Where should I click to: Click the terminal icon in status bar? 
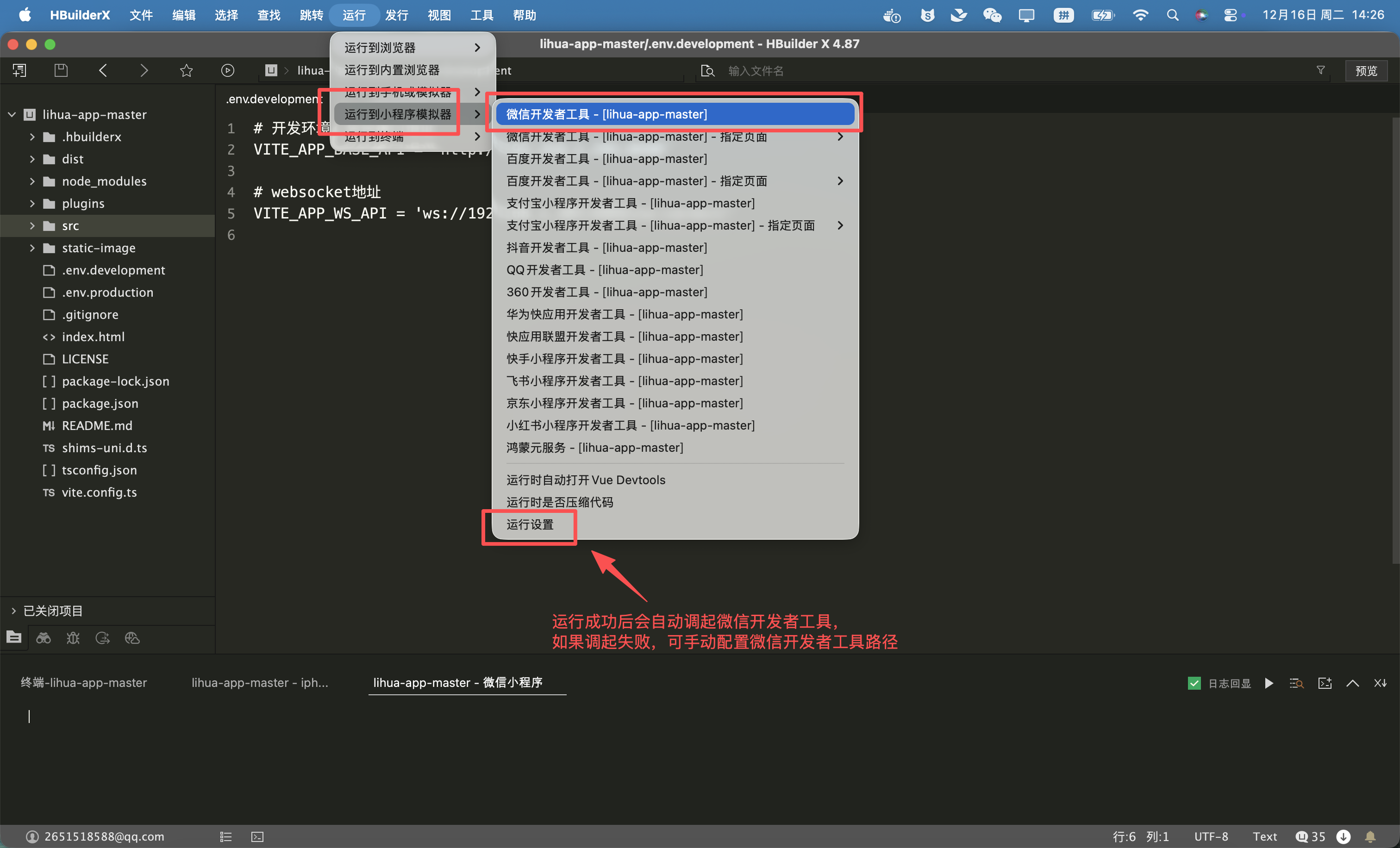[257, 836]
